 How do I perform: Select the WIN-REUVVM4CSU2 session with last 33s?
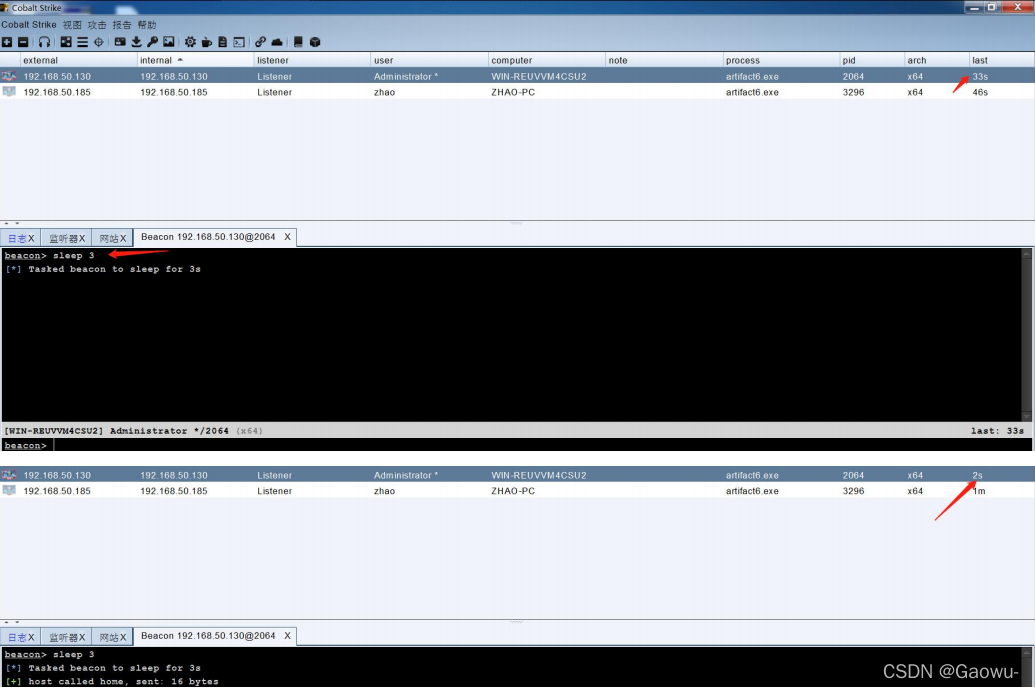click(x=517, y=76)
